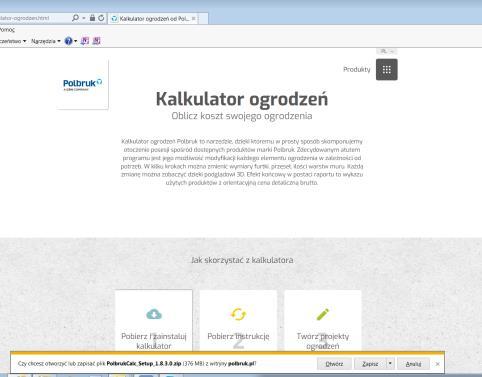Click the search magnifier in address bar

point(76,18)
